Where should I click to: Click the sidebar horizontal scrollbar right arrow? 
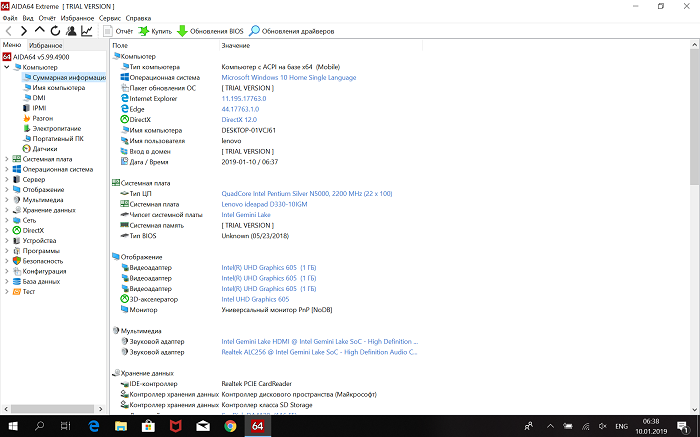pyautogui.click(x=100, y=409)
